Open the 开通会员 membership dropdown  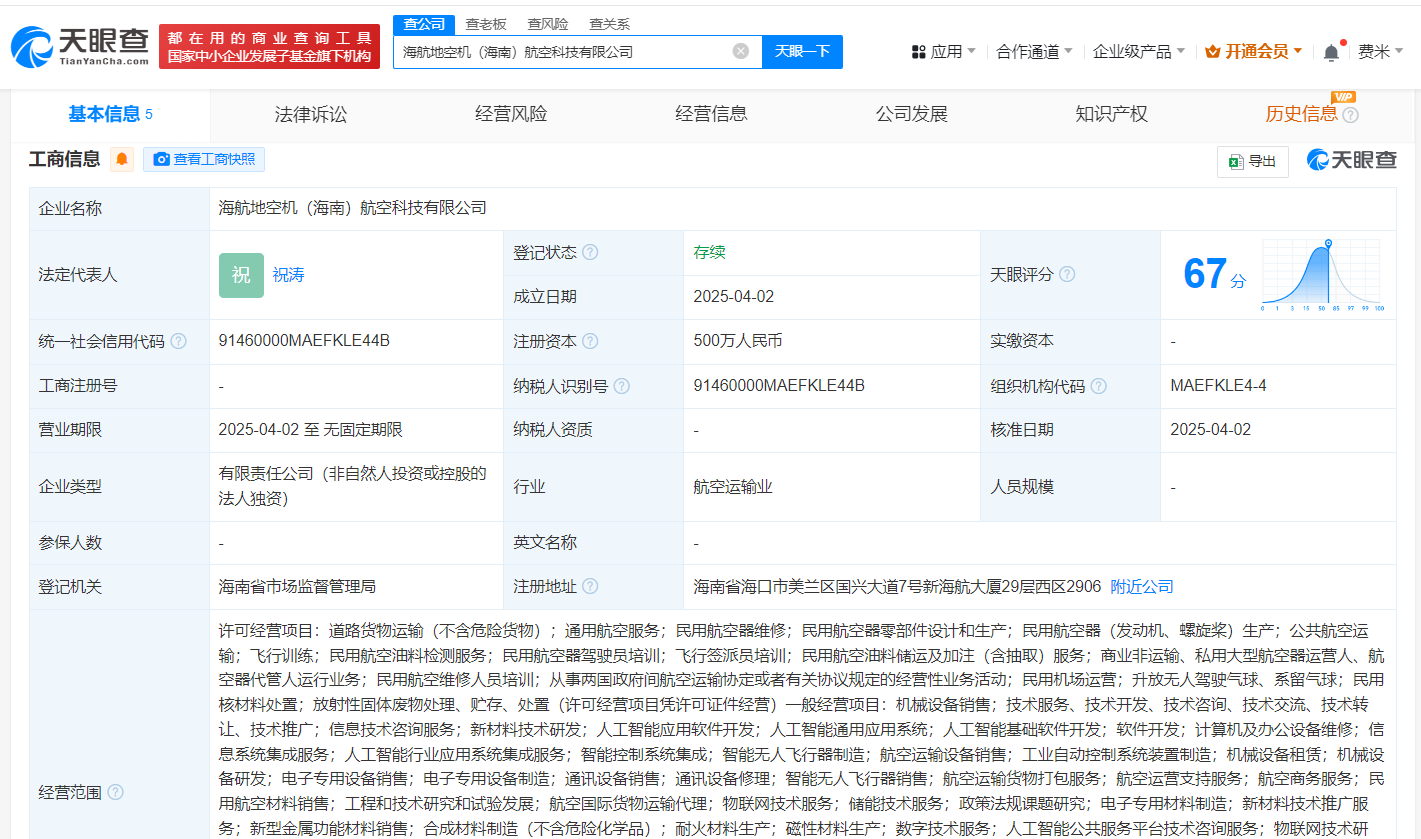point(1254,52)
